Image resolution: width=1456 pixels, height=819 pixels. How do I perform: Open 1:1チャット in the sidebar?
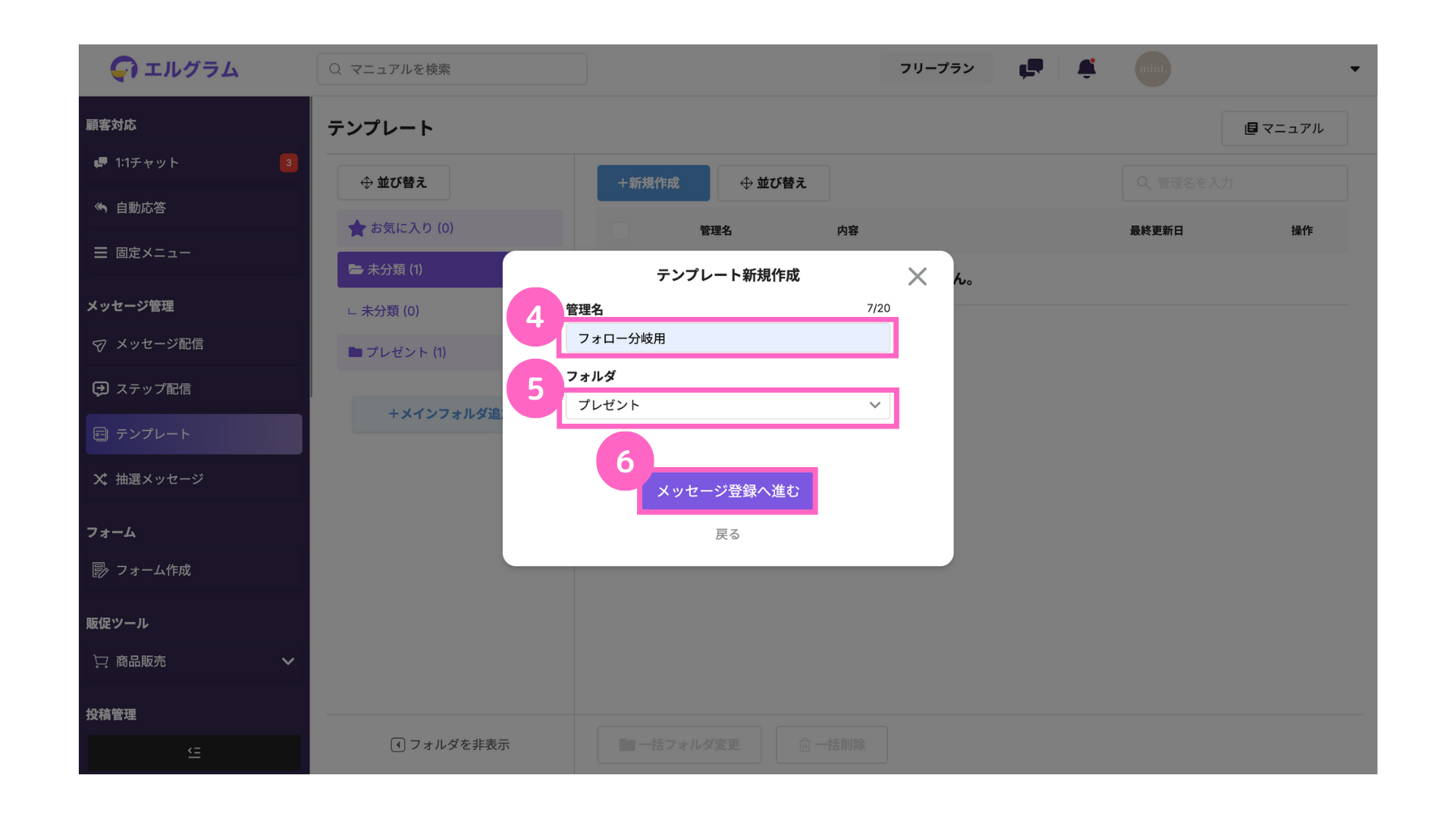[x=147, y=163]
